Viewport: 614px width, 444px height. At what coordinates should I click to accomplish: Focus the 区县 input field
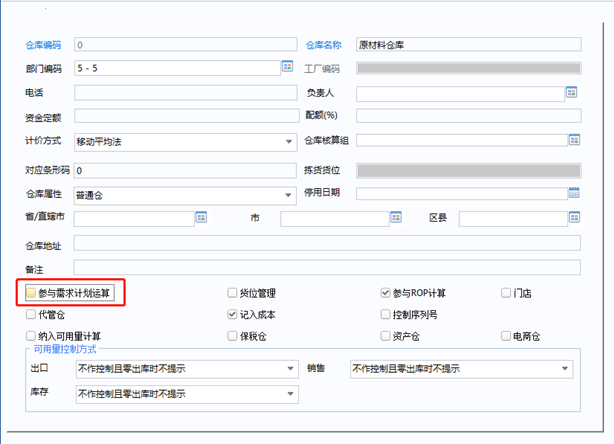(513, 219)
